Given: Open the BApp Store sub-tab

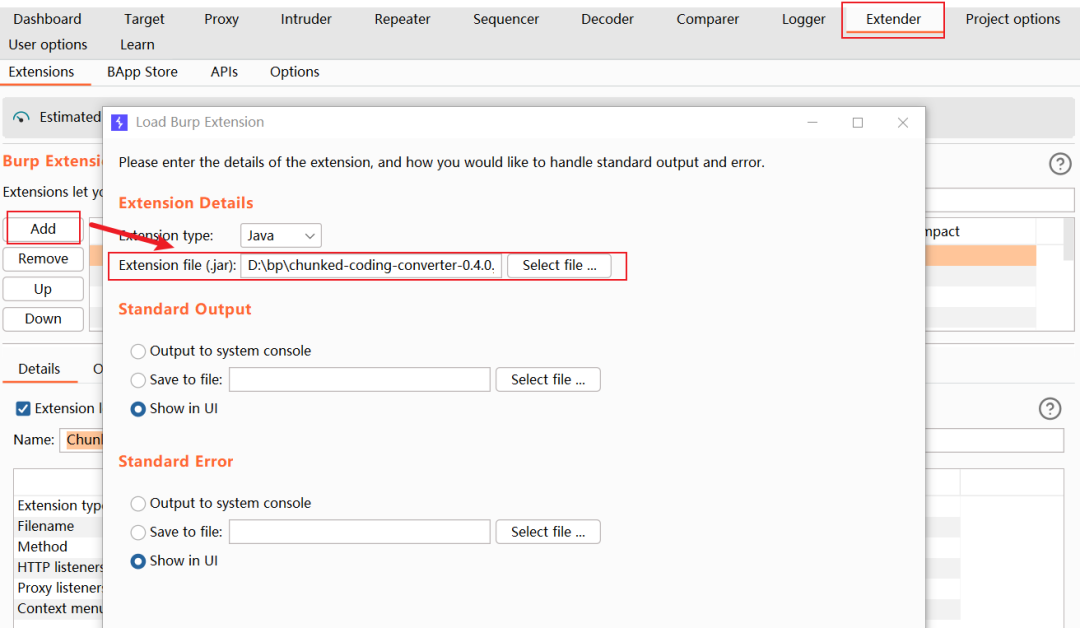Looking at the screenshot, I should (x=142, y=72).
